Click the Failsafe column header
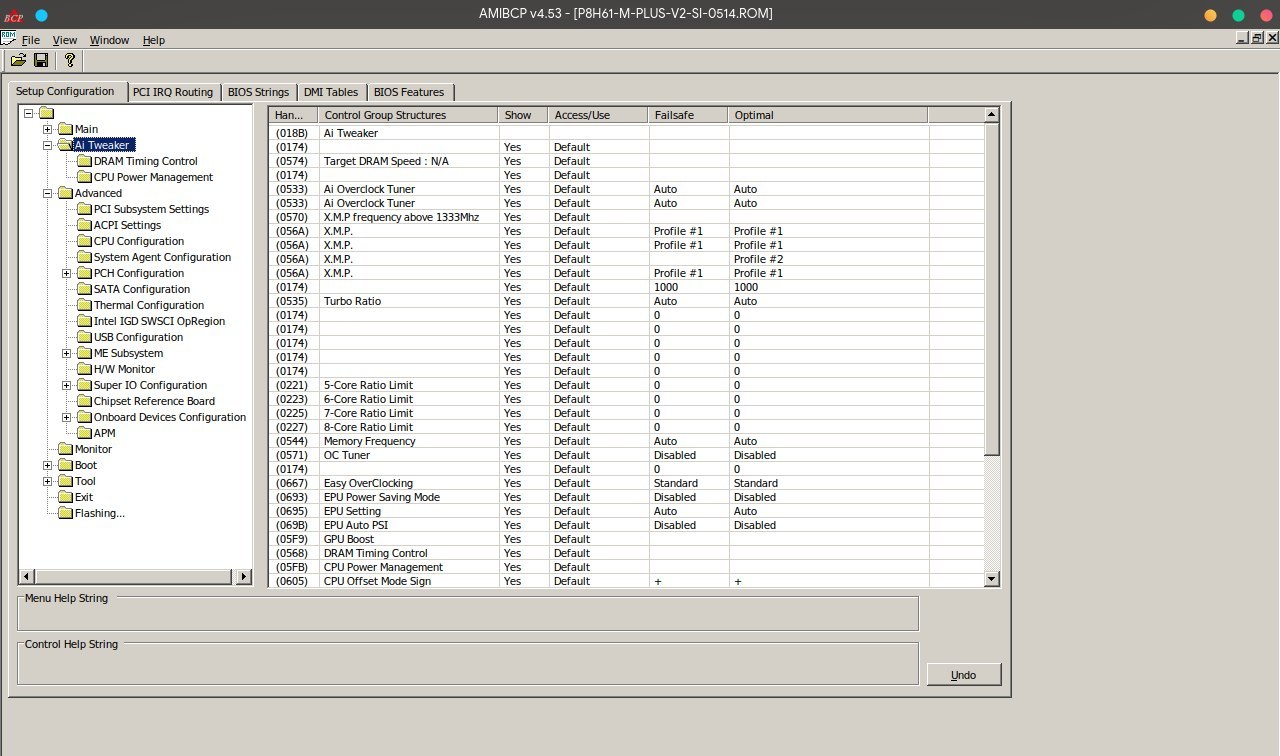Screen dimensions: 1280x756 click(x=688, y=115)
